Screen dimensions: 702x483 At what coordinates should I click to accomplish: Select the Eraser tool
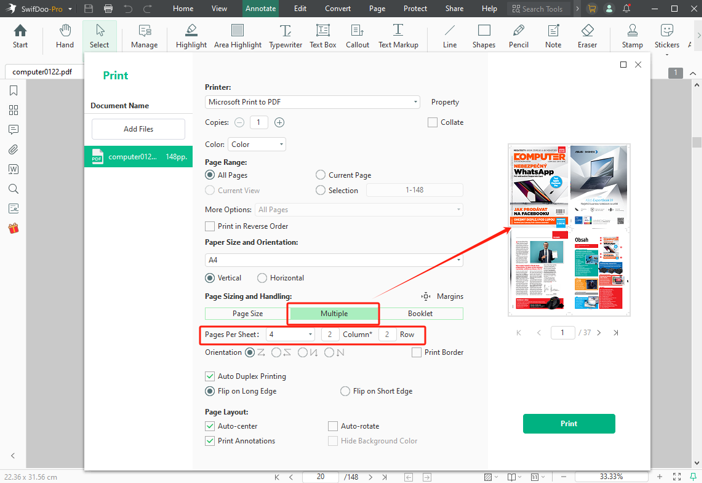click(587, 36)
